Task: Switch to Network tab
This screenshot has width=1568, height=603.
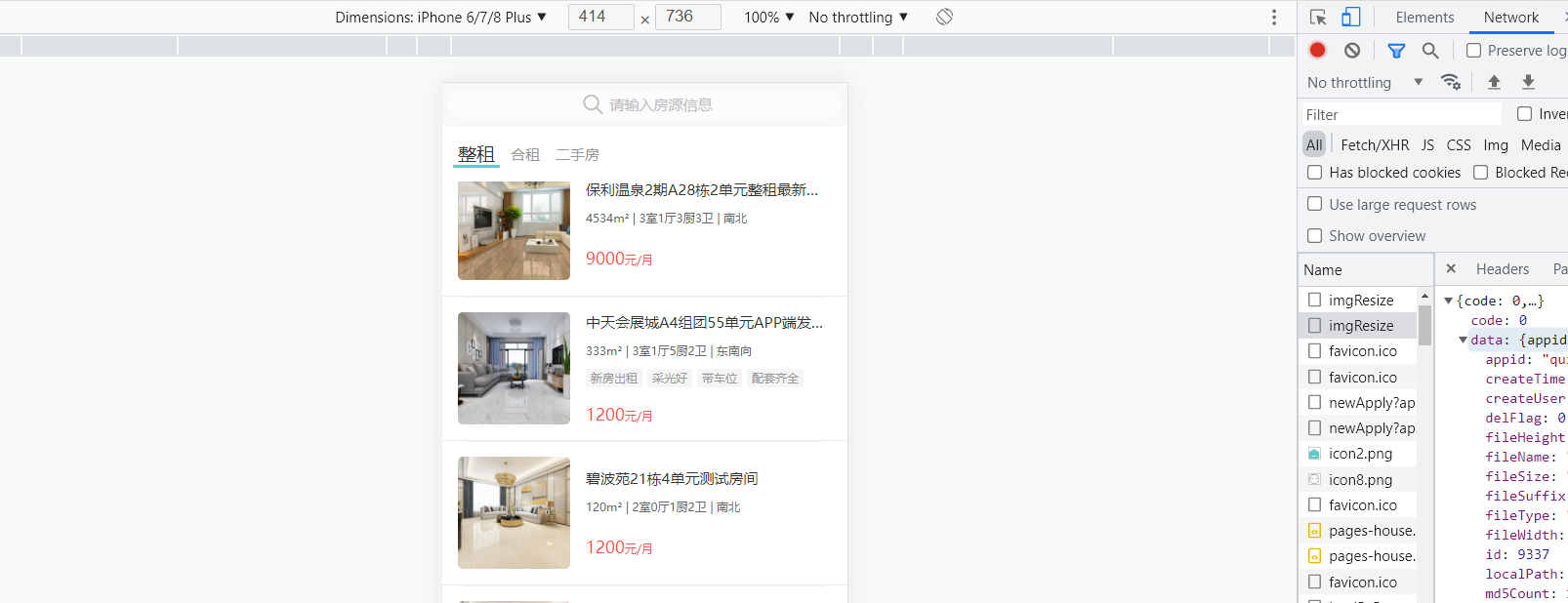Action: pyautogui.click(x=1510, y=18)
